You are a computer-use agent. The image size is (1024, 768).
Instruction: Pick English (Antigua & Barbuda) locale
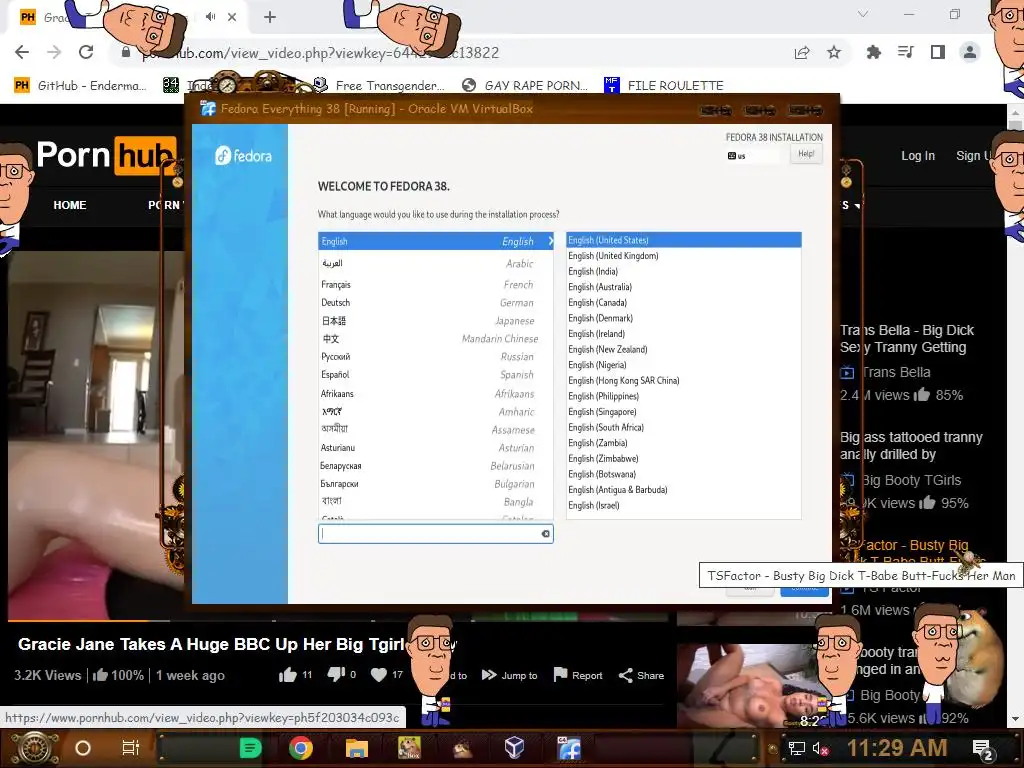click(684, 490)
